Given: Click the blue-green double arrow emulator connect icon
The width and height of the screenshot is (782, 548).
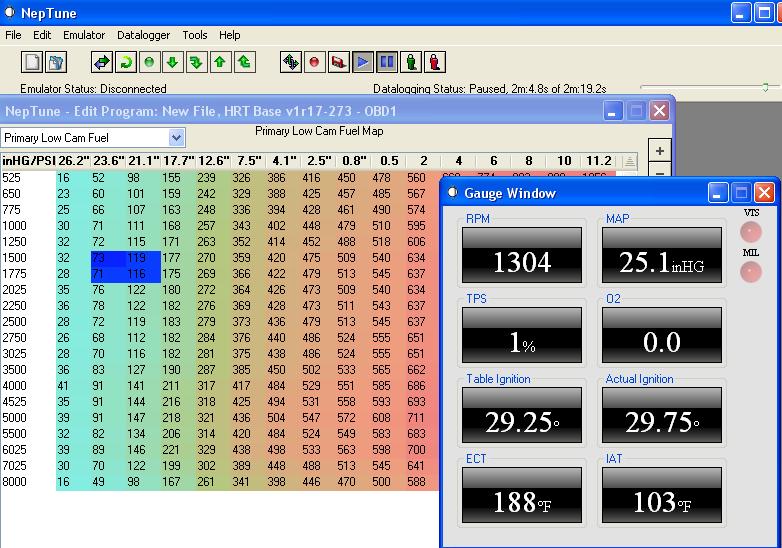Looking at the screenshot, I should 102,62.
